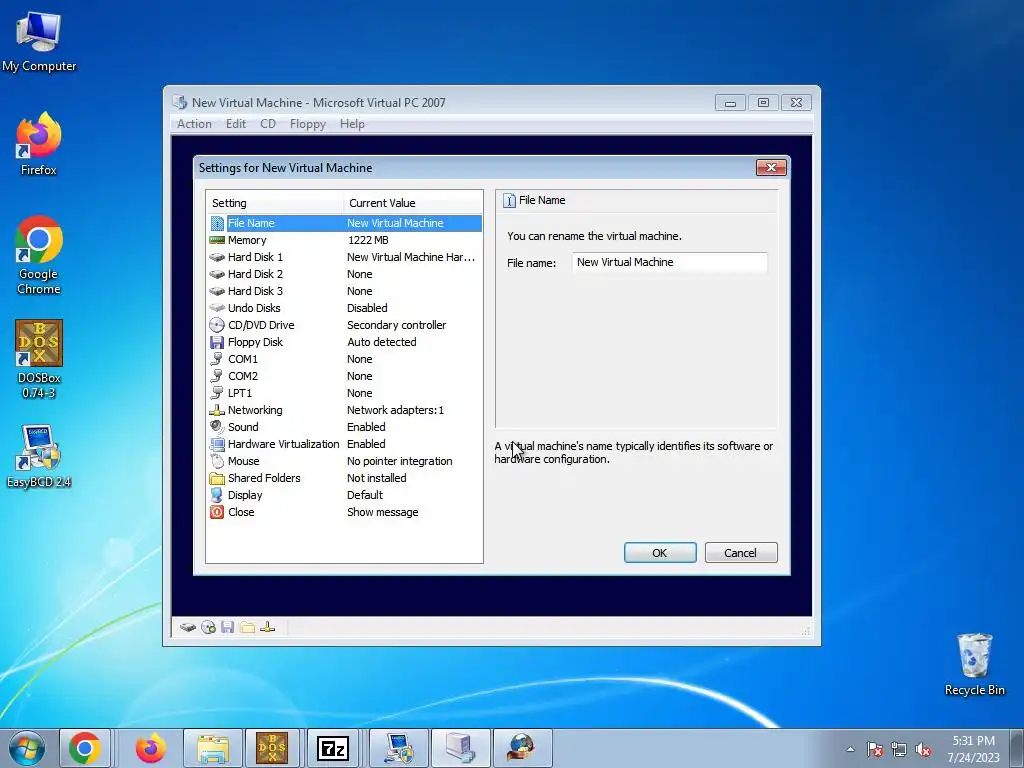Show hidden system tray icons

[x=850, y=750]
